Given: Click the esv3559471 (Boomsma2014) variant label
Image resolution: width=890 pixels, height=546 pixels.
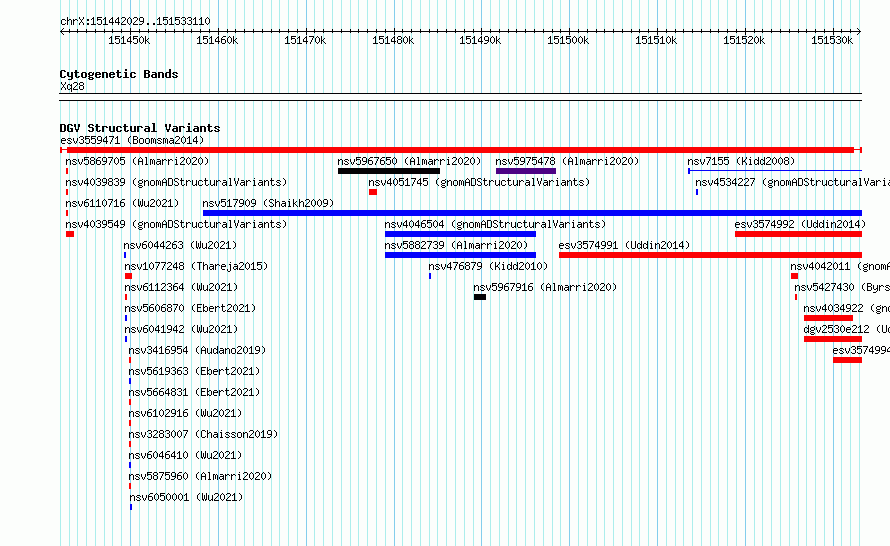Looking at the screenshot, I should [132, 140].
